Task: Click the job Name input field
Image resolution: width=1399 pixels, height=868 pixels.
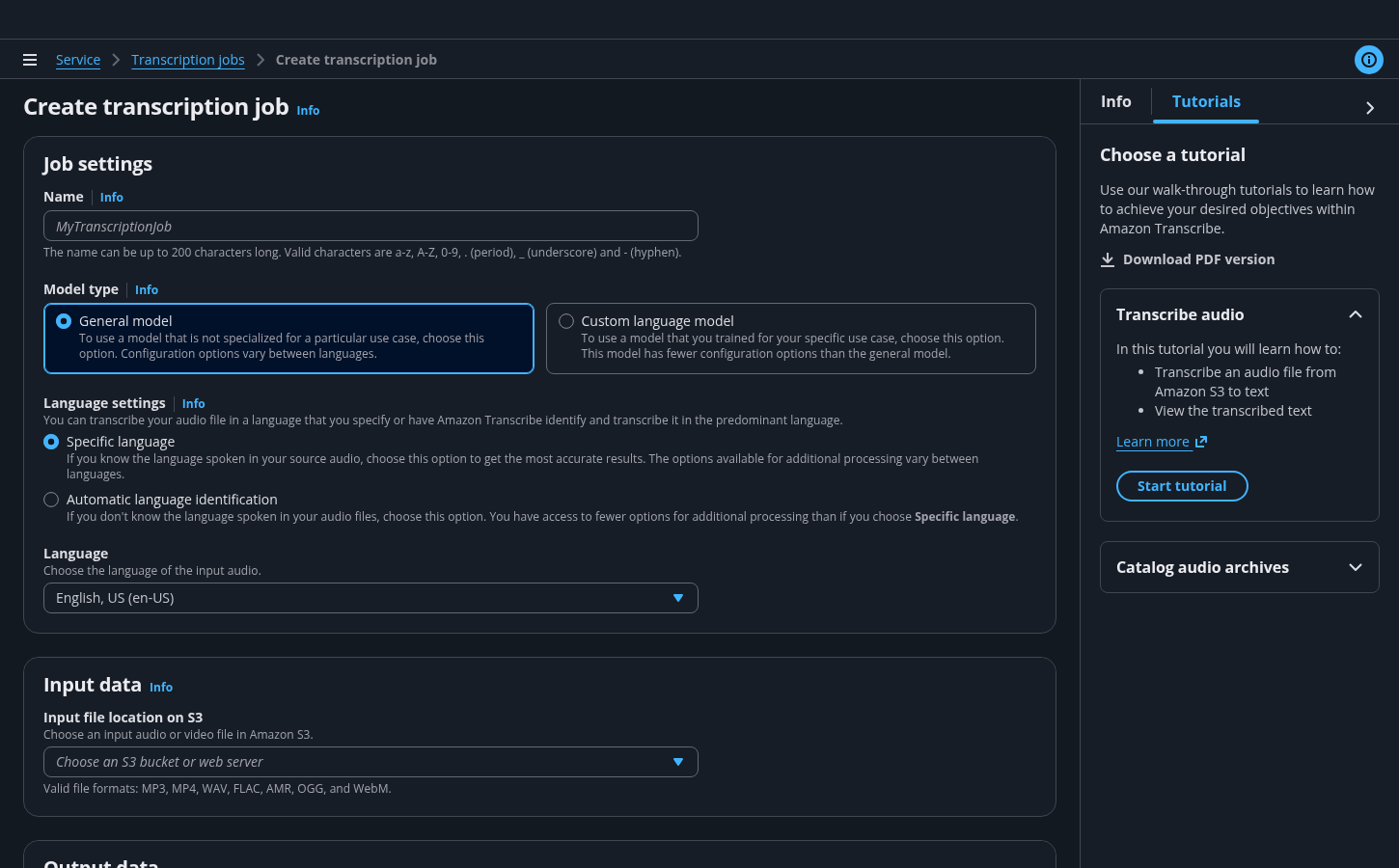Action: pyautogui.click(x=370, y=227)
